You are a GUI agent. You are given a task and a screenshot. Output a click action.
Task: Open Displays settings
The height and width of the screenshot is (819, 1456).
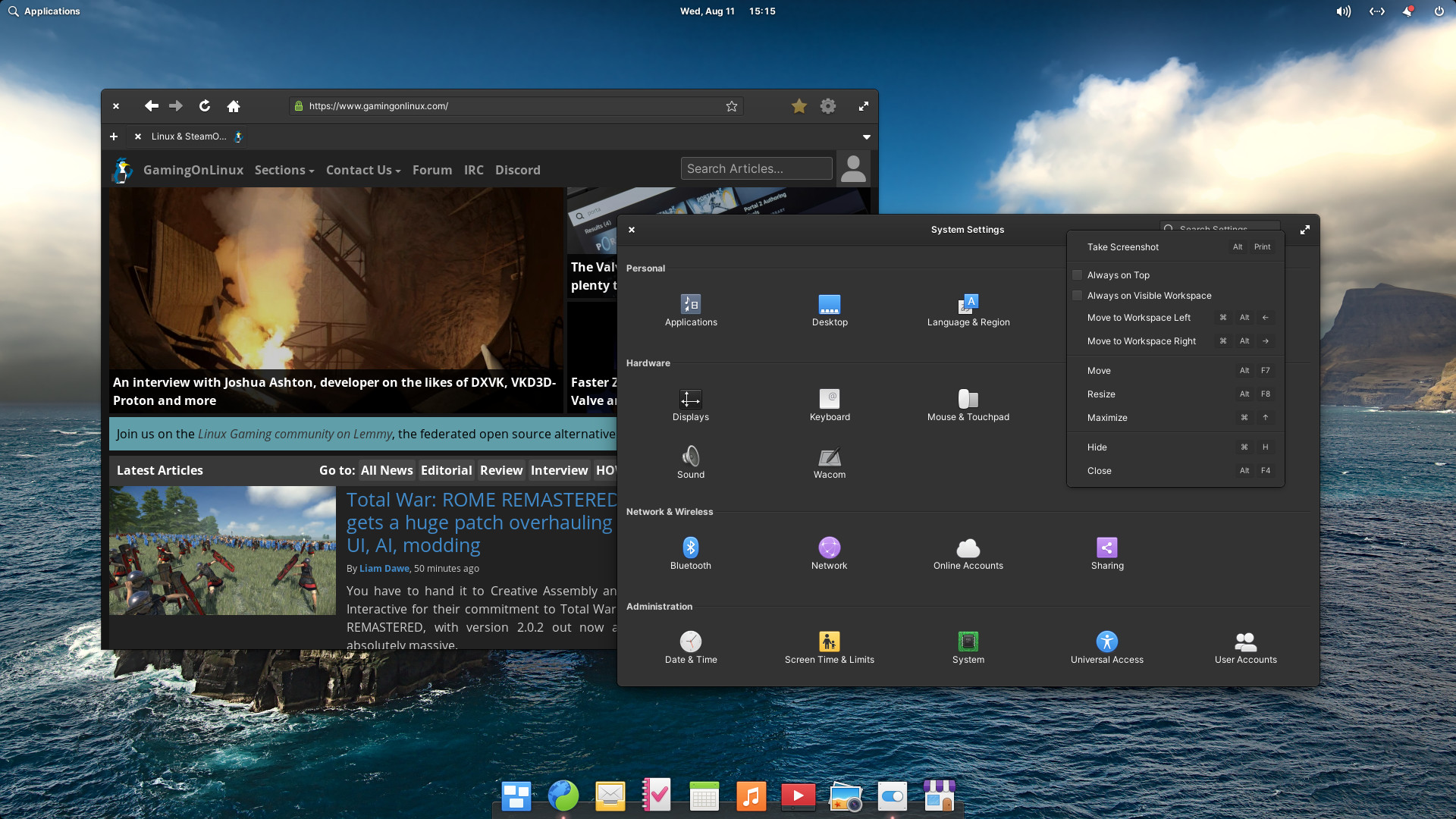pos(690,405)
